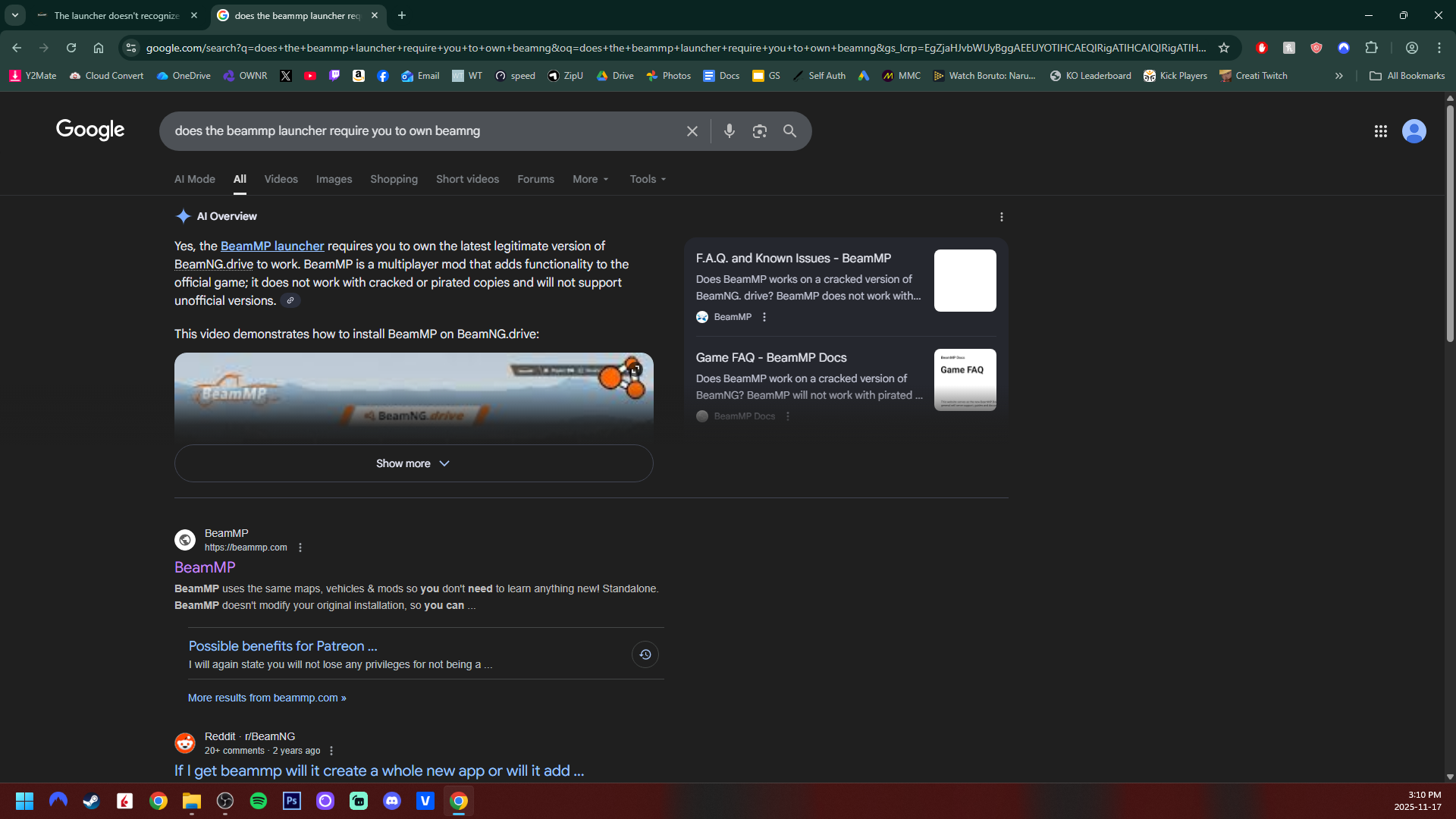Click the voice search microphone icon

click(x=729, y=131)
